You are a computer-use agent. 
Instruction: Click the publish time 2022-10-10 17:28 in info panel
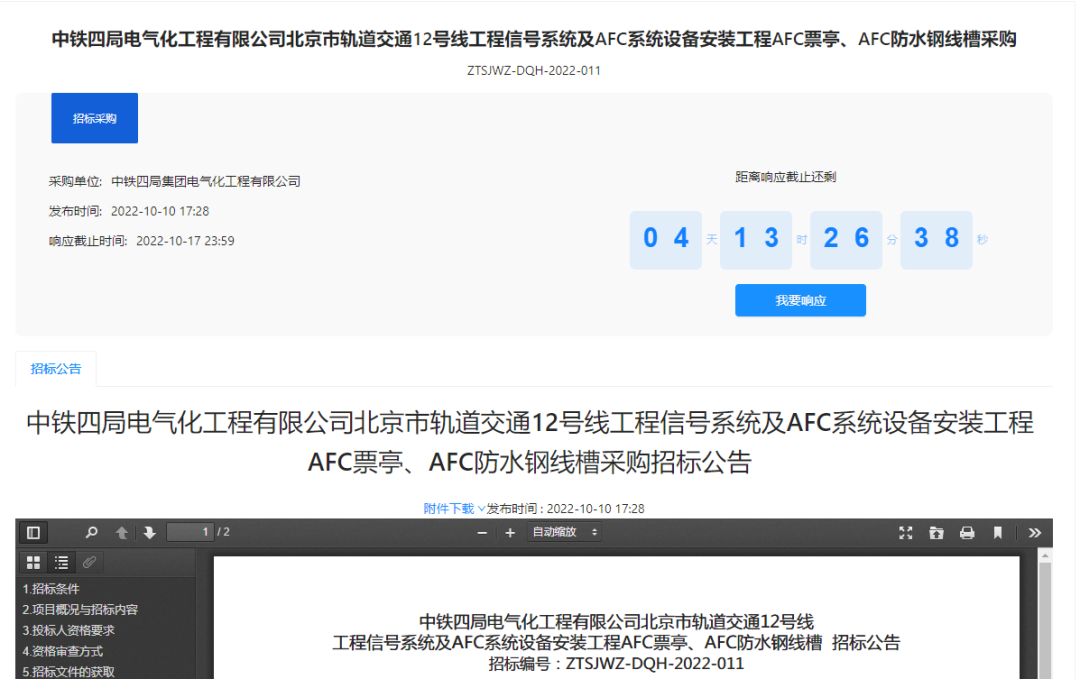point(160,211)
